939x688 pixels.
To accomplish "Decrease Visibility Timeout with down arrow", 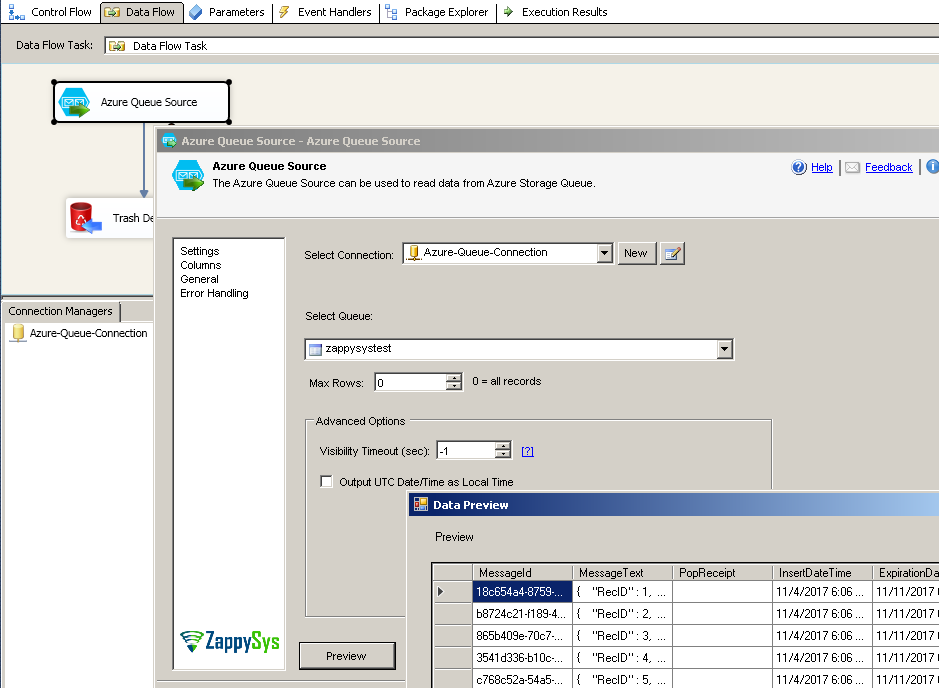I will pos(503,454).
